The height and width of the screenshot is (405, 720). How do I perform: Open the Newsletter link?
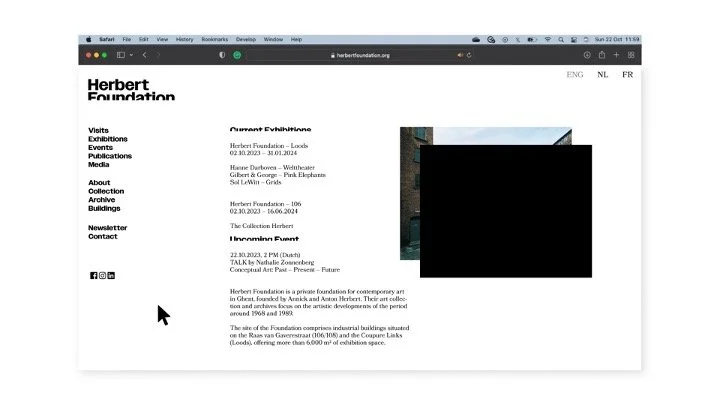107,228
